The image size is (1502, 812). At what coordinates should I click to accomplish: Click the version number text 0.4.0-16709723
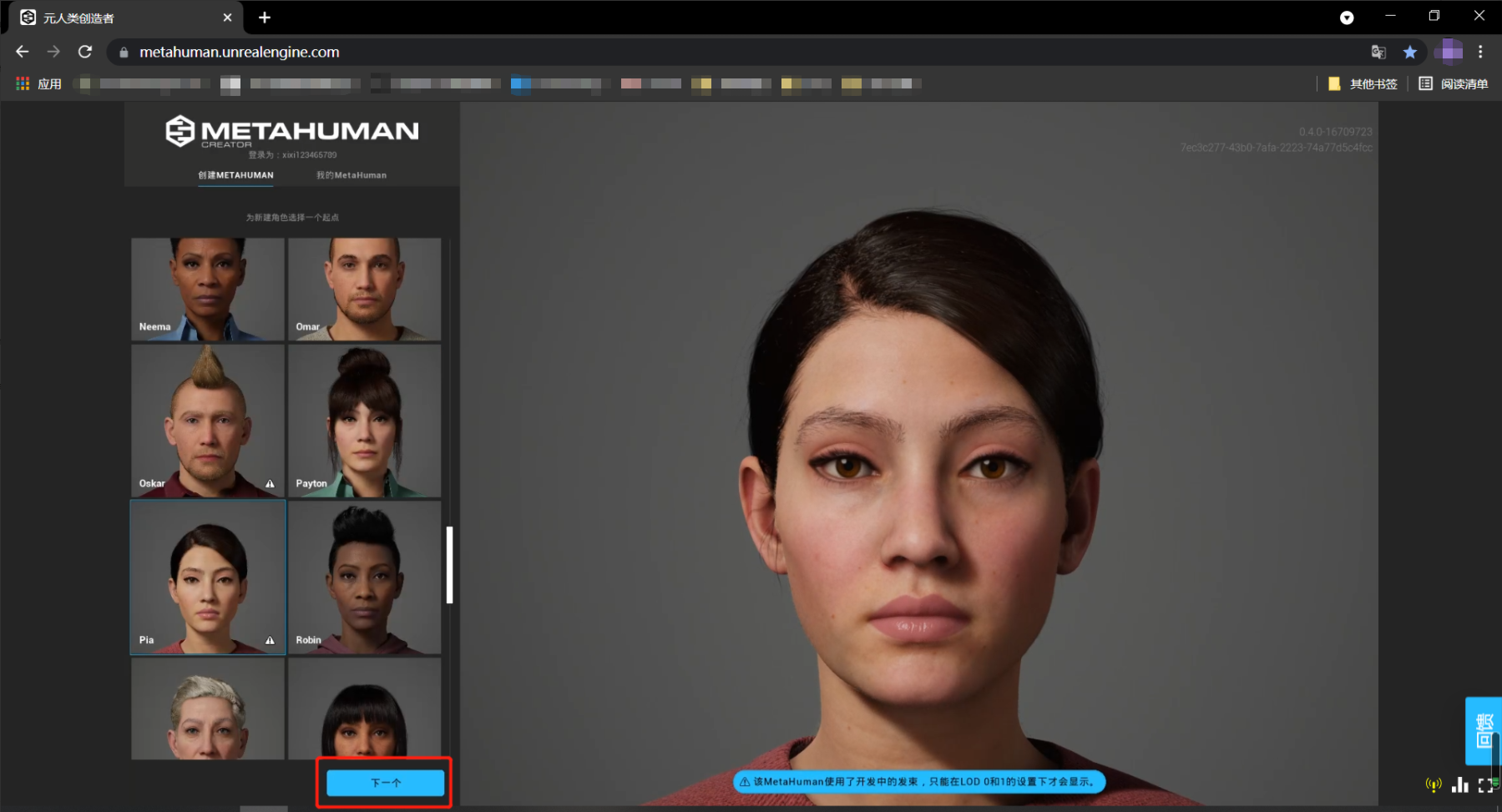(1335, 132)
